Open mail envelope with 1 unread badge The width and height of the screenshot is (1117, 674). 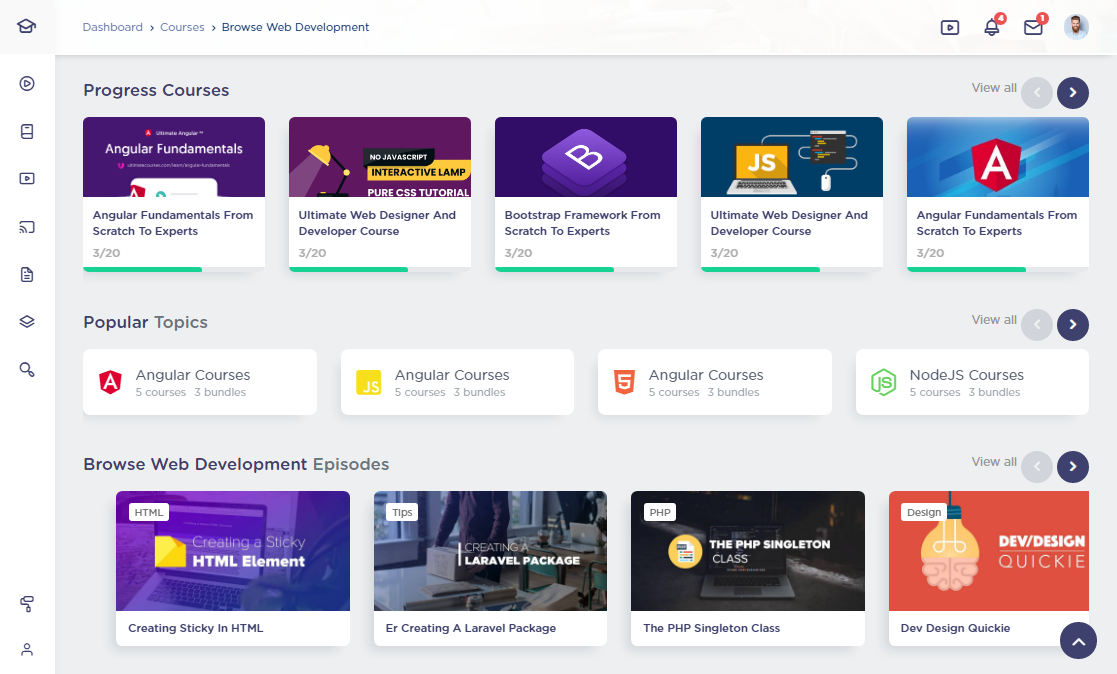tap(1033, 28)
